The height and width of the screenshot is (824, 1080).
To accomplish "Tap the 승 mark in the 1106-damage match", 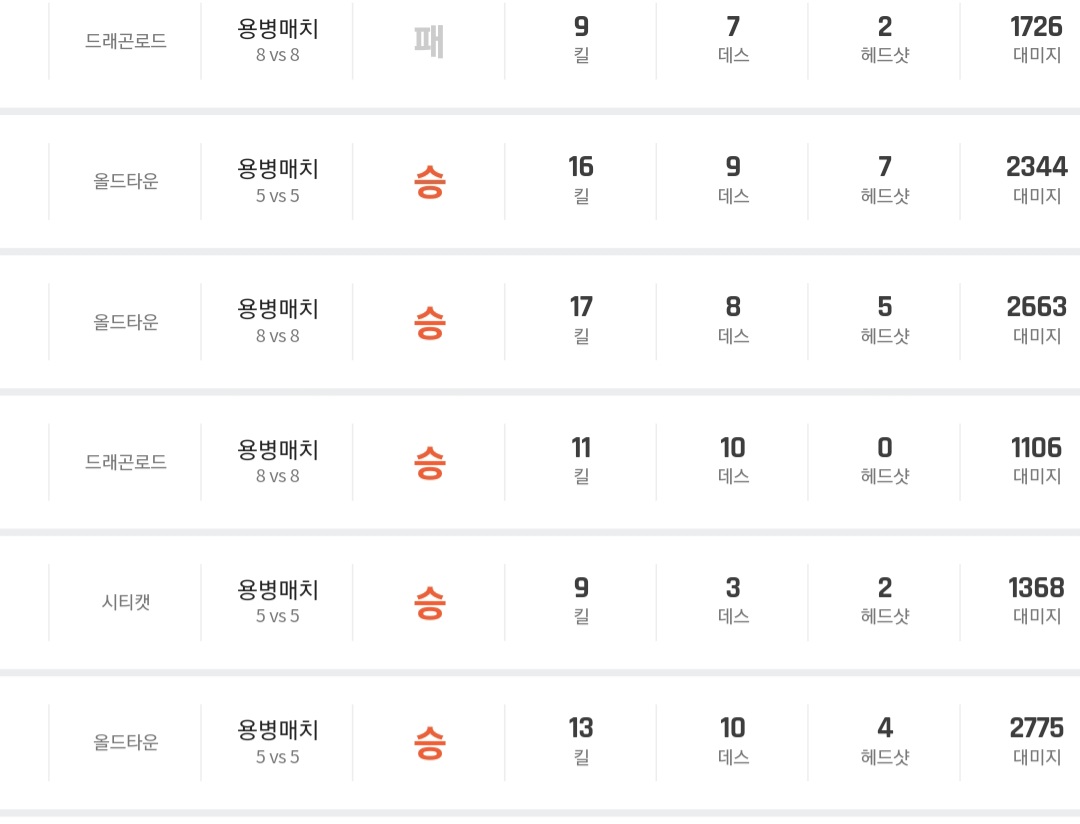I will [429, 462].
